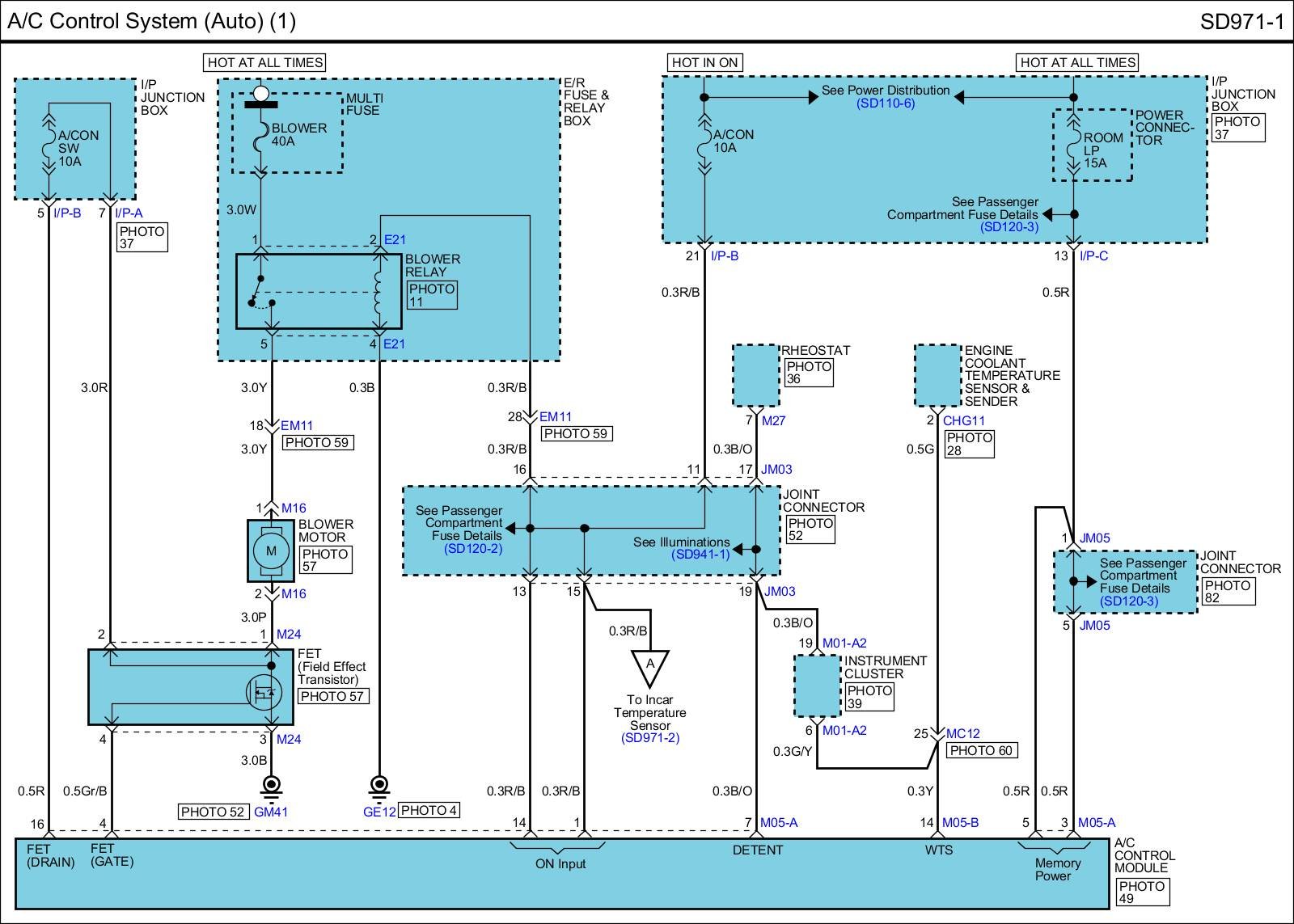Click the GE12 ground symbol
This screenshot has width=1294, height=924.
click(x=378, y=785)
